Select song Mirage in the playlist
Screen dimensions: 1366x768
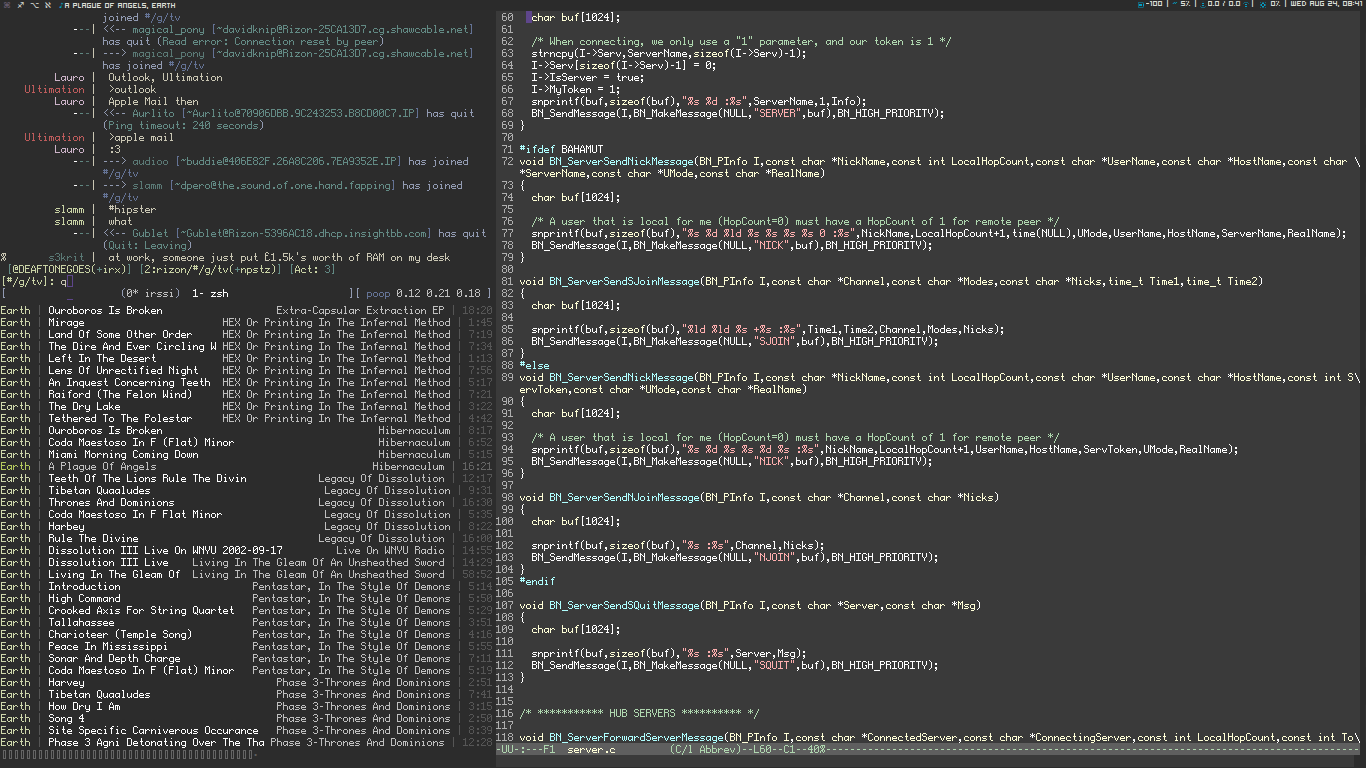coord(246,323)
